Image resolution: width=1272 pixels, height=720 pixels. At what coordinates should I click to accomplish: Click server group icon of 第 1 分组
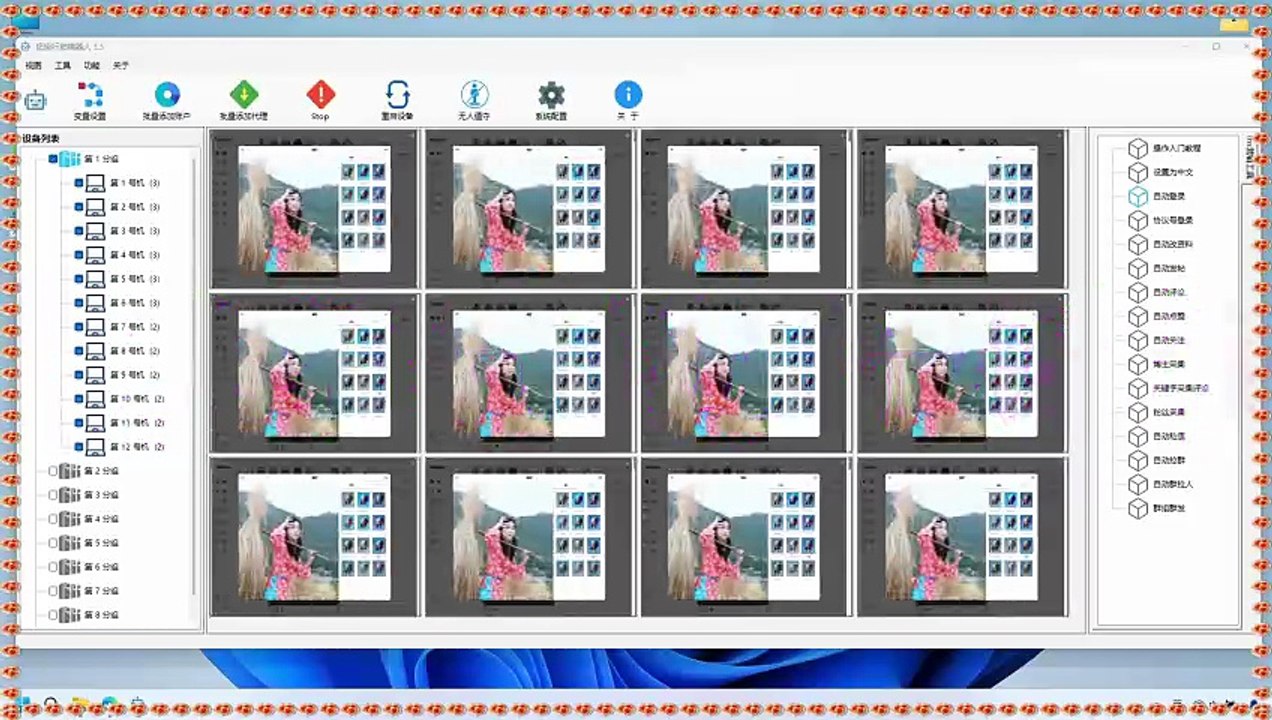tap(69, 159)
